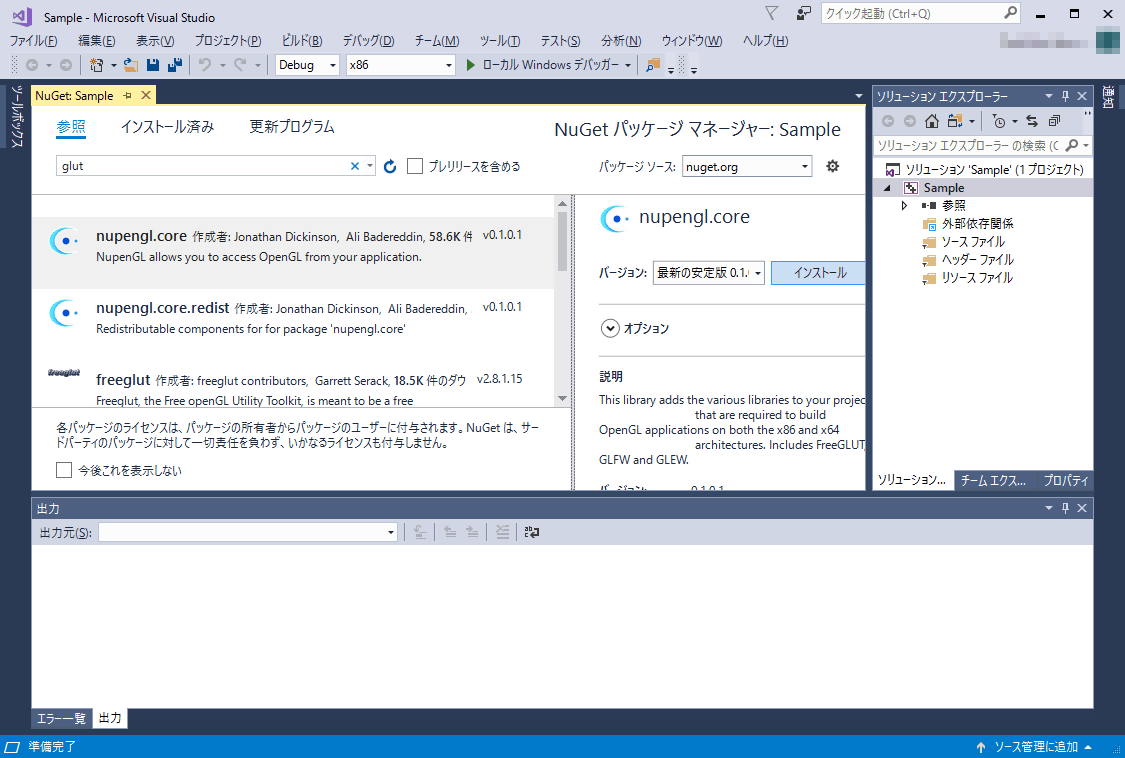Open the 通知 side tab
The height and width of the screenshot is (758, 1125).
(x=1108, y=97)
